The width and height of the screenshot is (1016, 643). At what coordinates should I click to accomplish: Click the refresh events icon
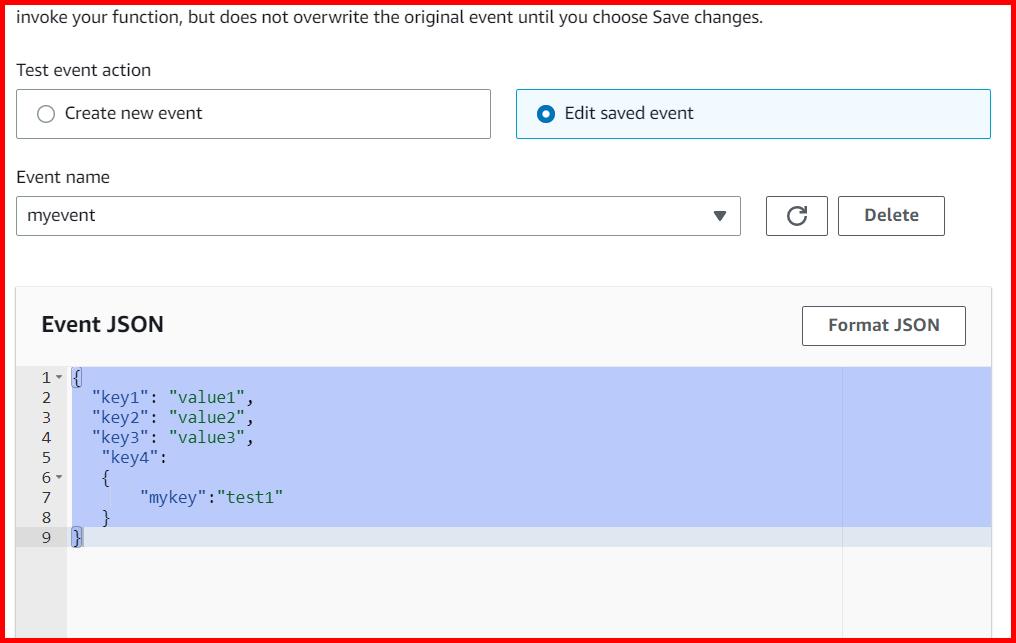pyautogui.click(x=796, y=215)
